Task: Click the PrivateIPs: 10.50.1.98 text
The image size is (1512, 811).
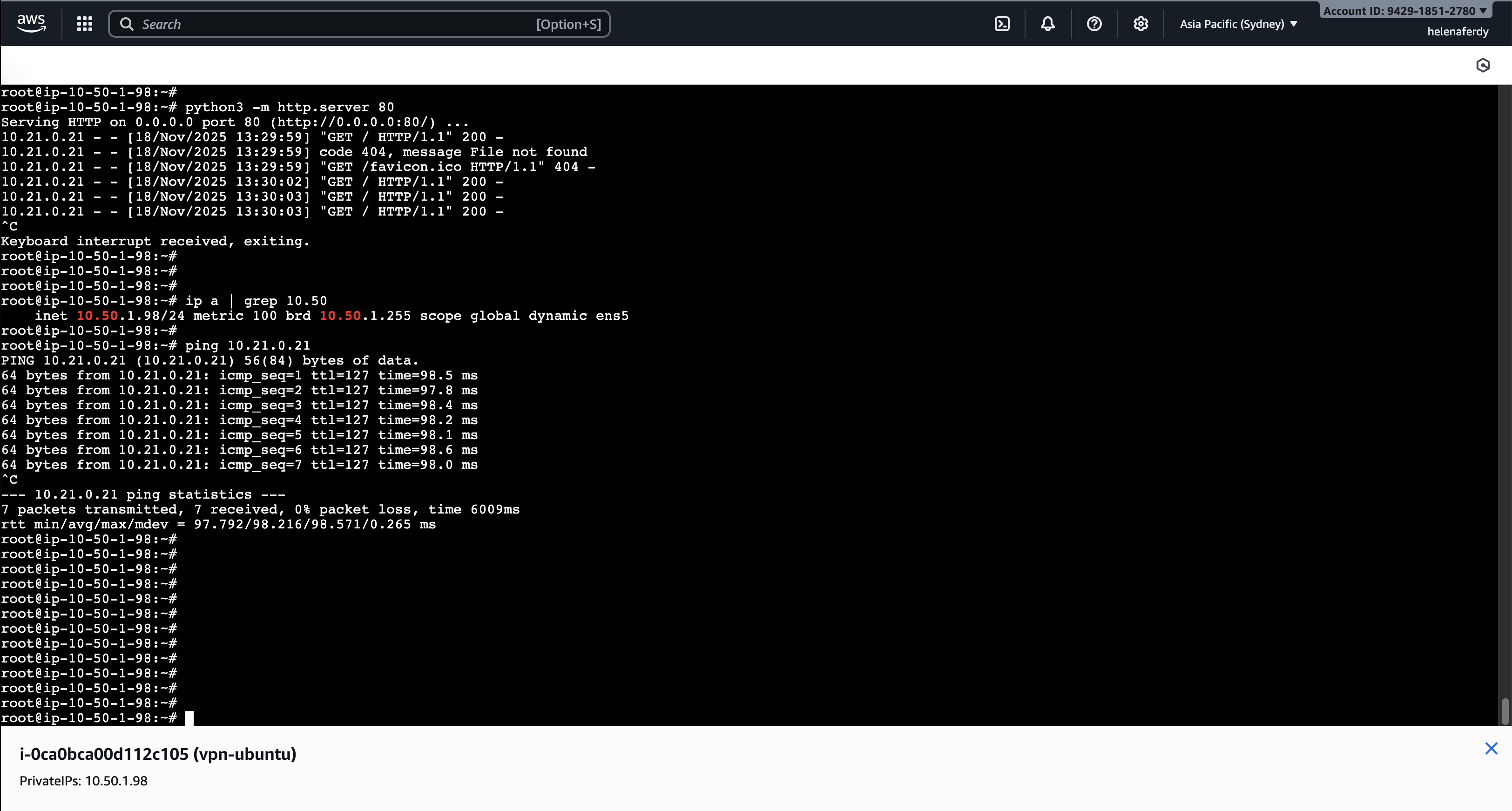Action: coord(83,780)
